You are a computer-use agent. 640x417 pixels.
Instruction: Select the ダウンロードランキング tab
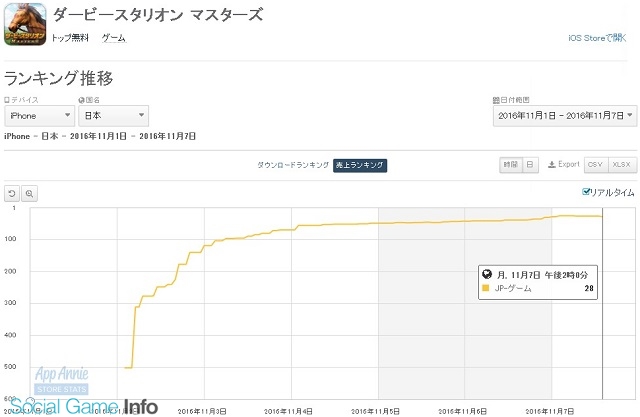(293, 165)
